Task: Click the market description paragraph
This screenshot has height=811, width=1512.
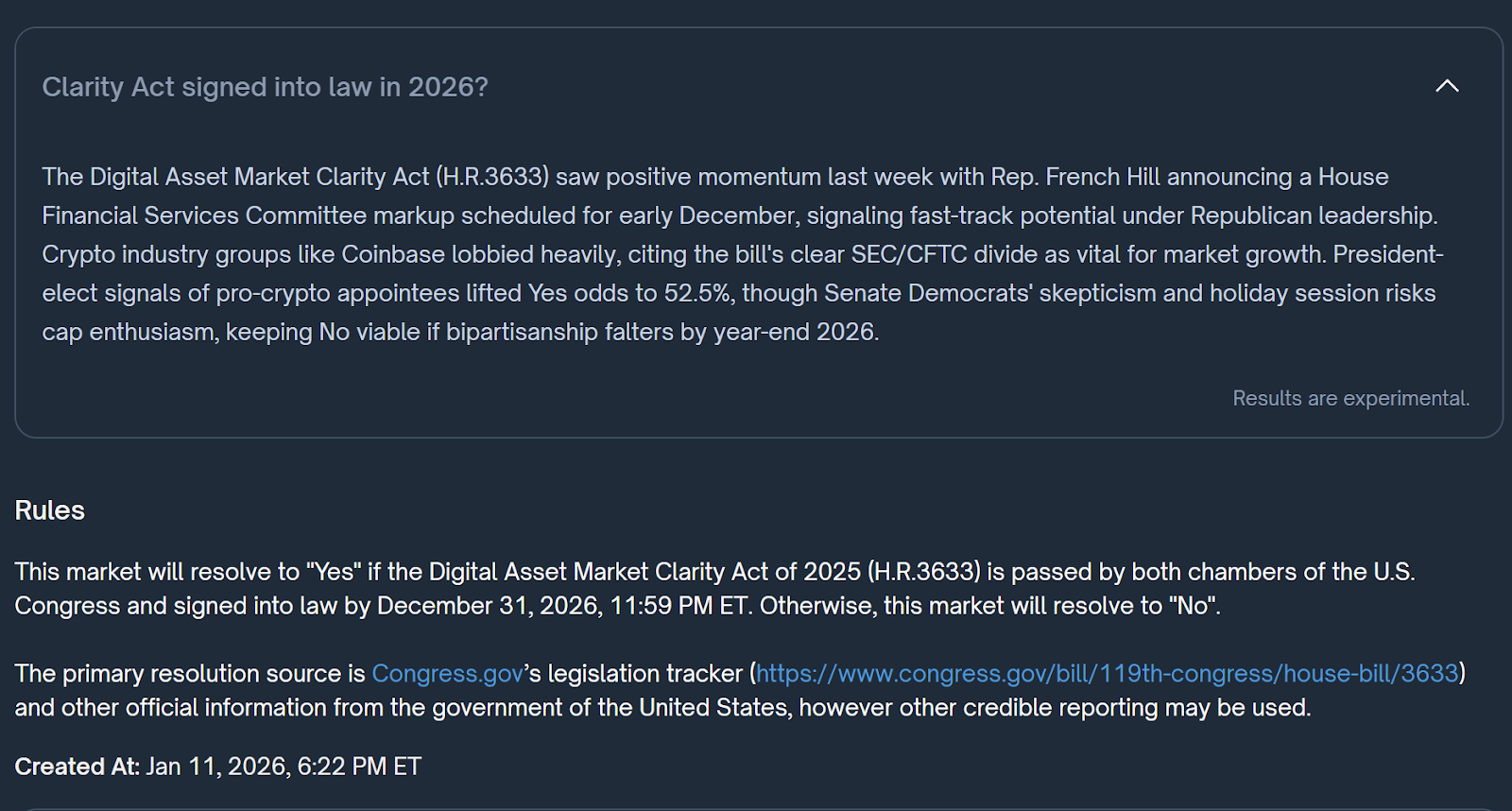Action: tap(737, 253)
